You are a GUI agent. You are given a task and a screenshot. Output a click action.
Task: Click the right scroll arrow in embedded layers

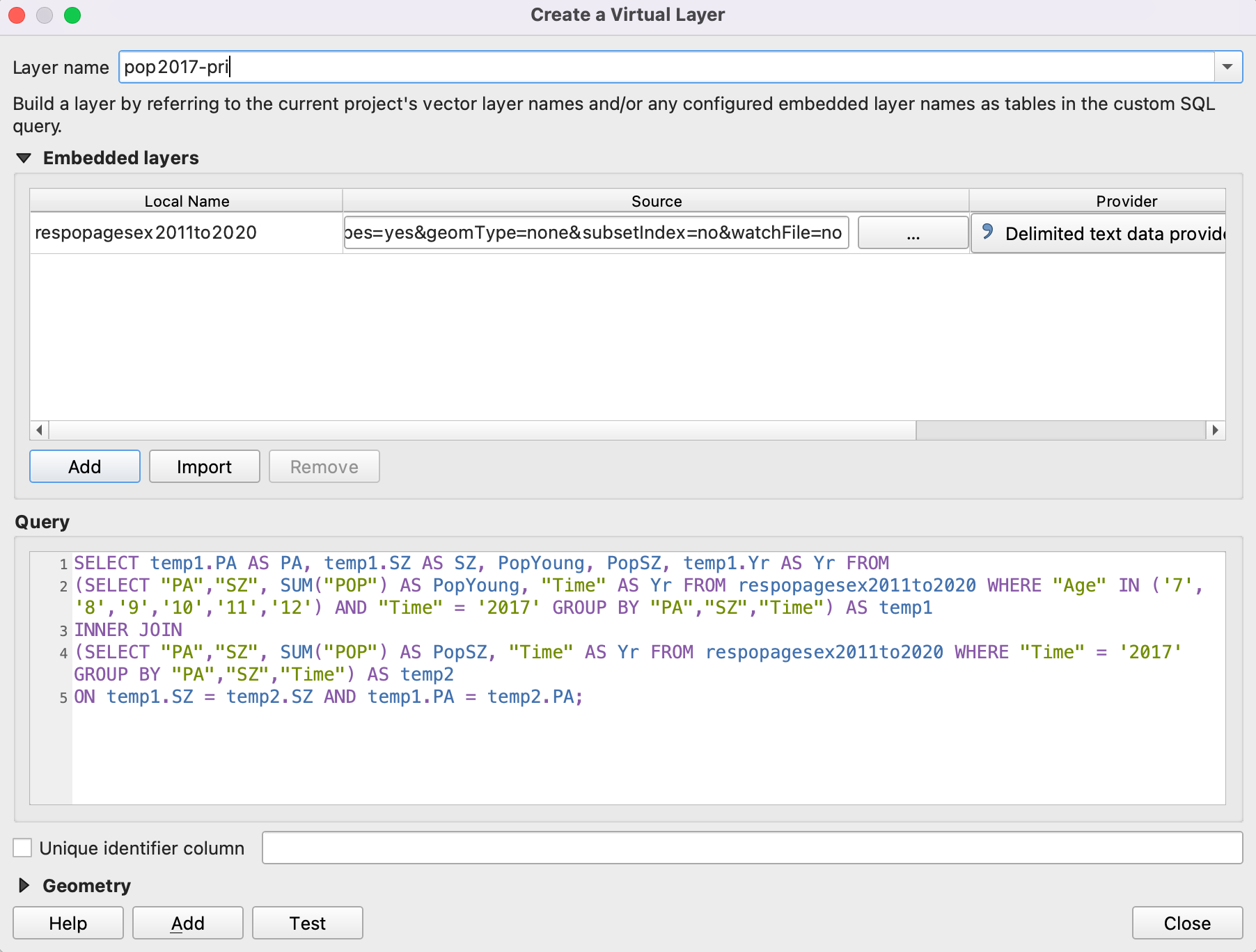coord(1215,430)
